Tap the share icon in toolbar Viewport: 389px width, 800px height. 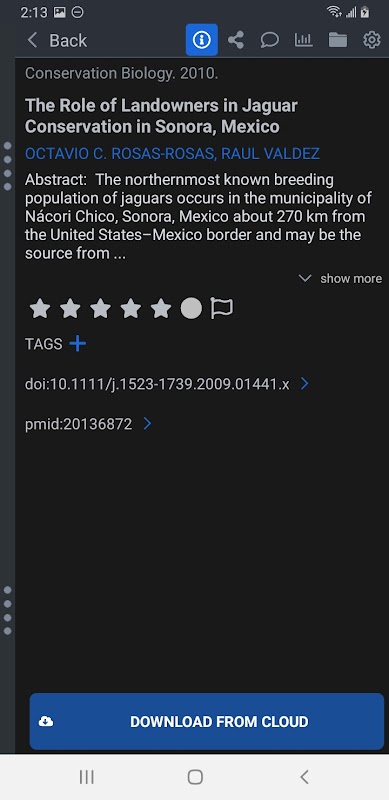(235, 40)
